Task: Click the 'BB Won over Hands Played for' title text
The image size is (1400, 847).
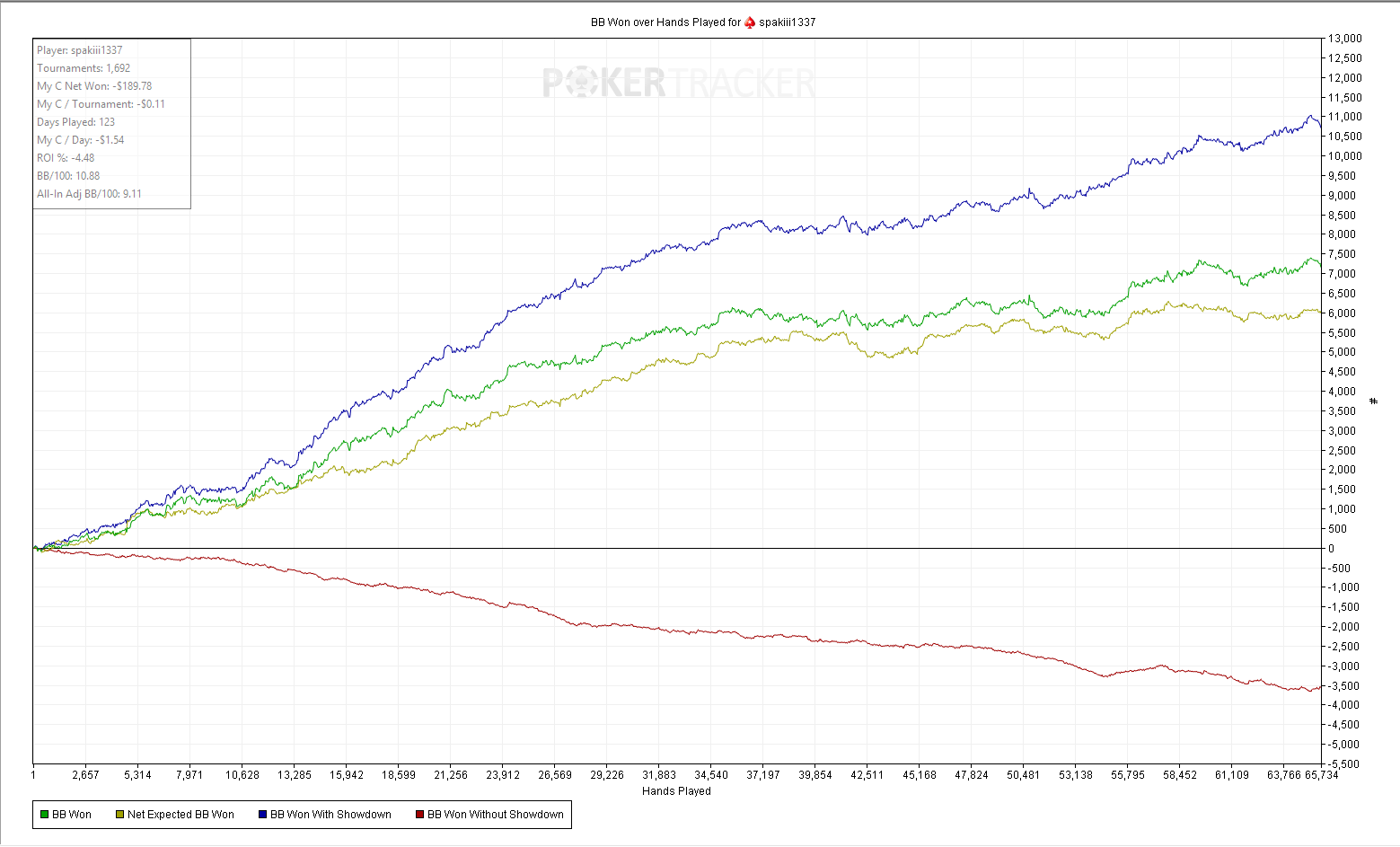Action: [665, 22]
